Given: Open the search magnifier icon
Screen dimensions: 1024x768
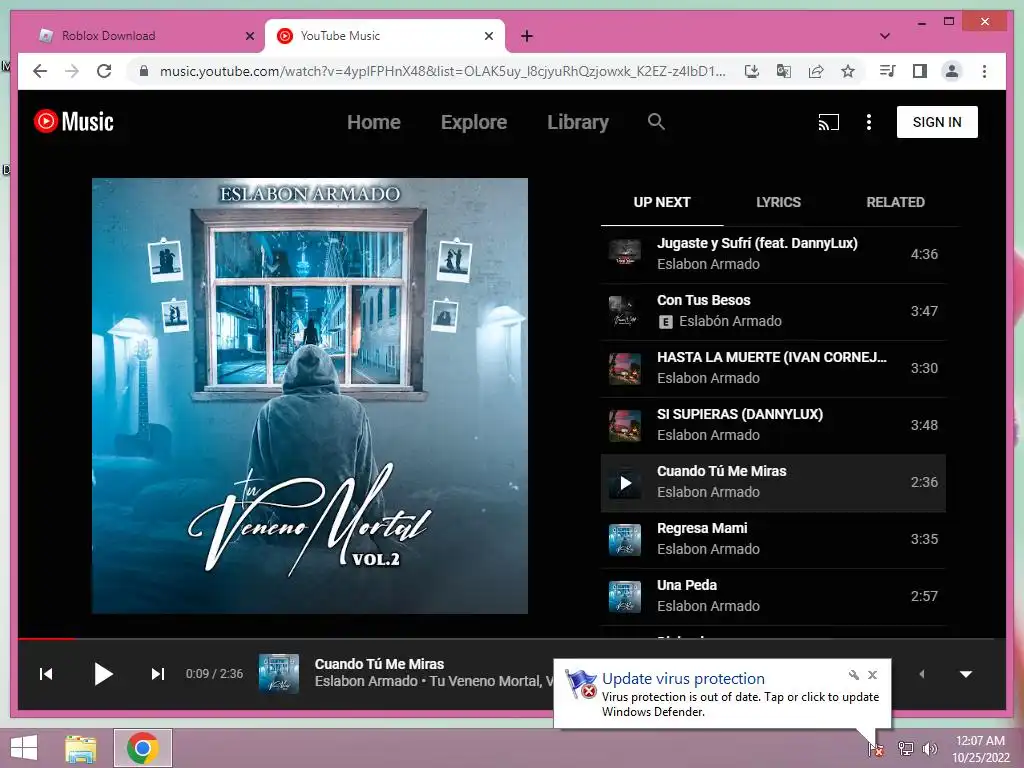Looking at the screenshot, I should pos(656,121).
